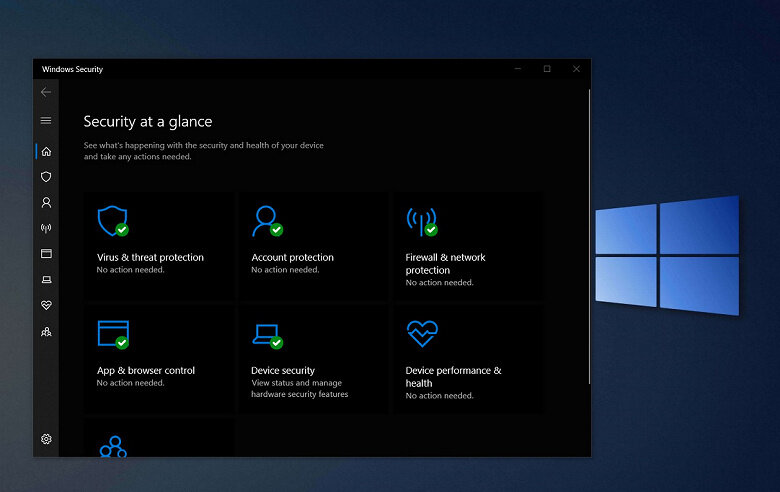
Task: Open the Virus & threat protection title
Action: (150, 257)
